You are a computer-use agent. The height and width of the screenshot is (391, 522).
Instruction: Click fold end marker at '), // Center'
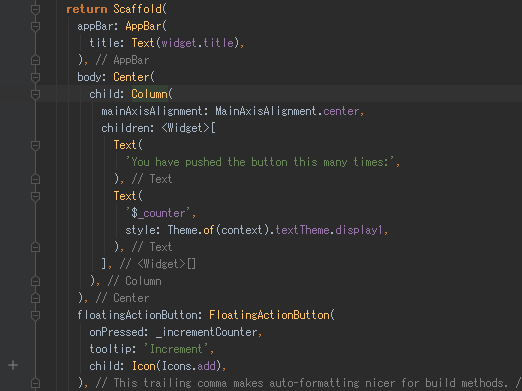[35, 298]
